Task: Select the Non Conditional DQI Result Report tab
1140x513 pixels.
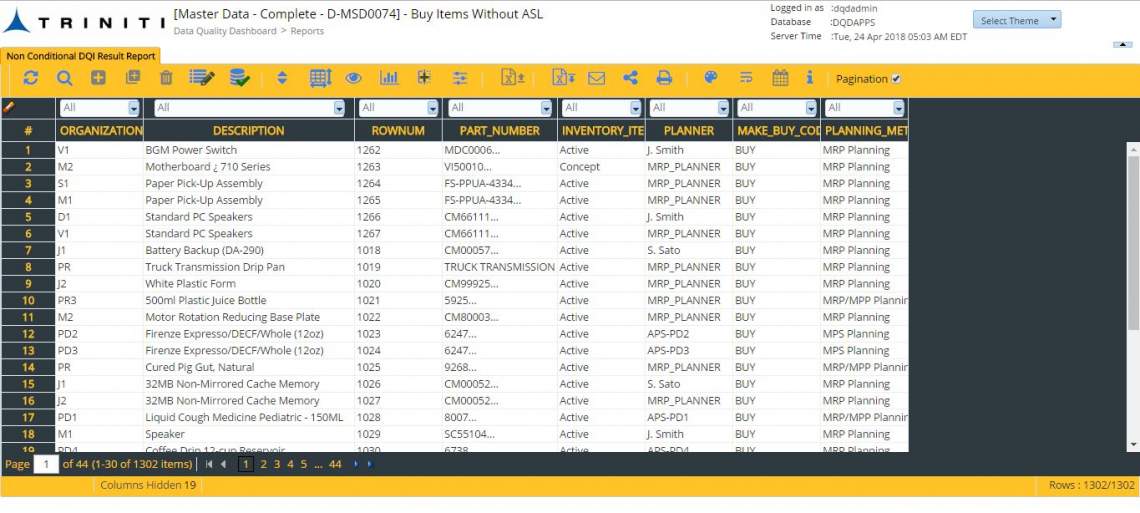Action: [x=80, y=56]
